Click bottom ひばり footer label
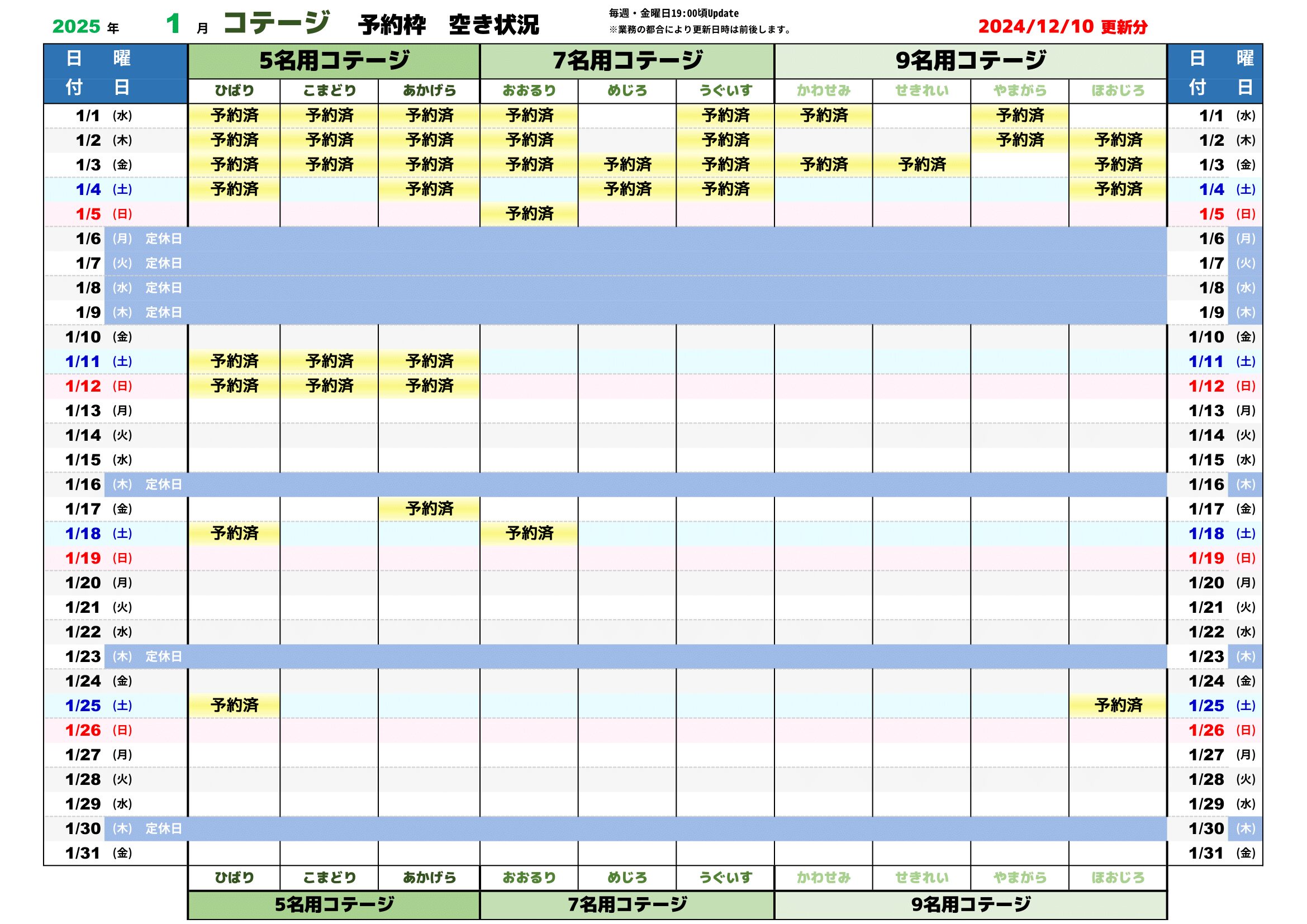Screen dimensions: 1307x924 point(235,878)
